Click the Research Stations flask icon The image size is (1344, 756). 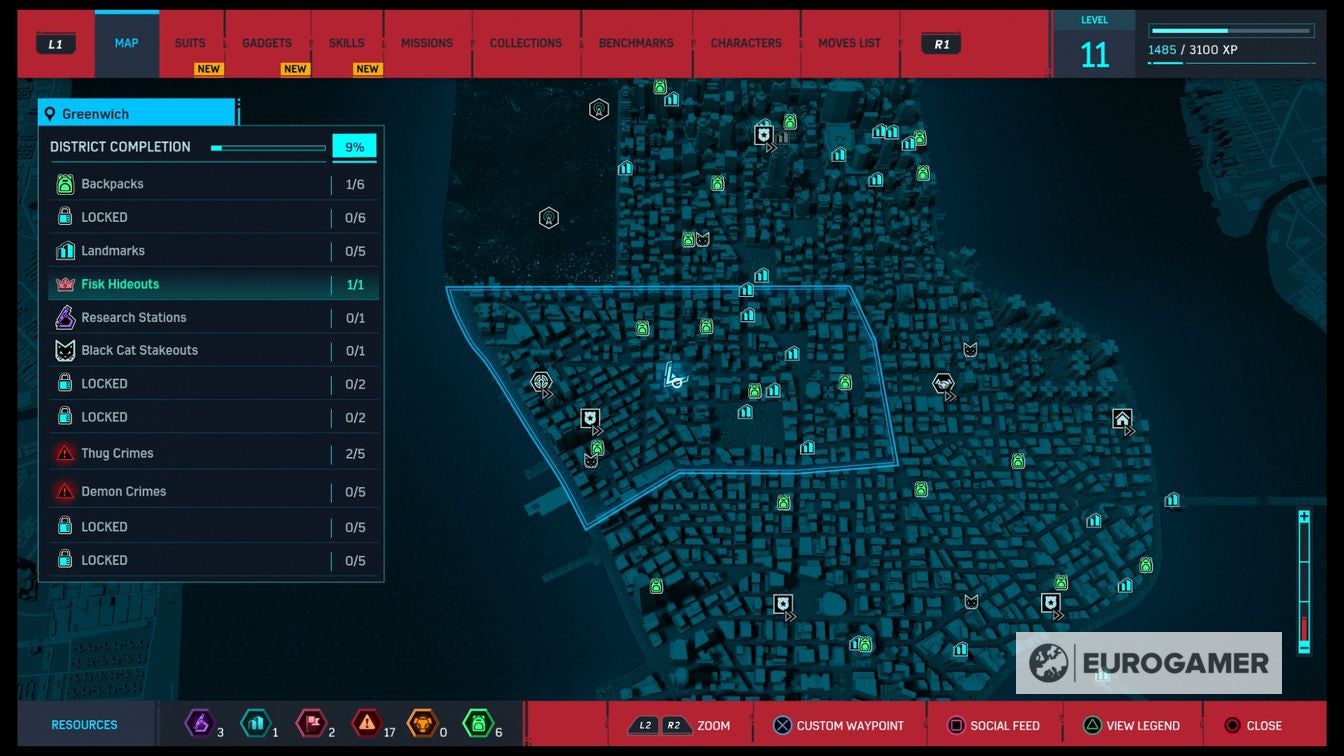[65, 318]
